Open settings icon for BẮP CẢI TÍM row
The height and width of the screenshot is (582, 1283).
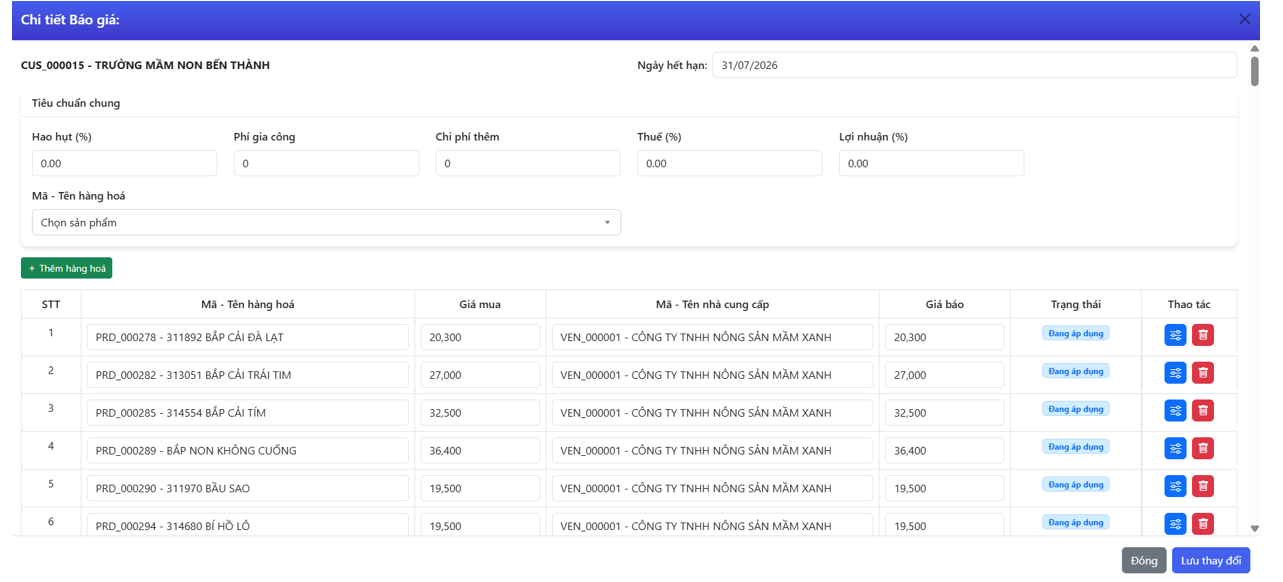pos(1175,411)
